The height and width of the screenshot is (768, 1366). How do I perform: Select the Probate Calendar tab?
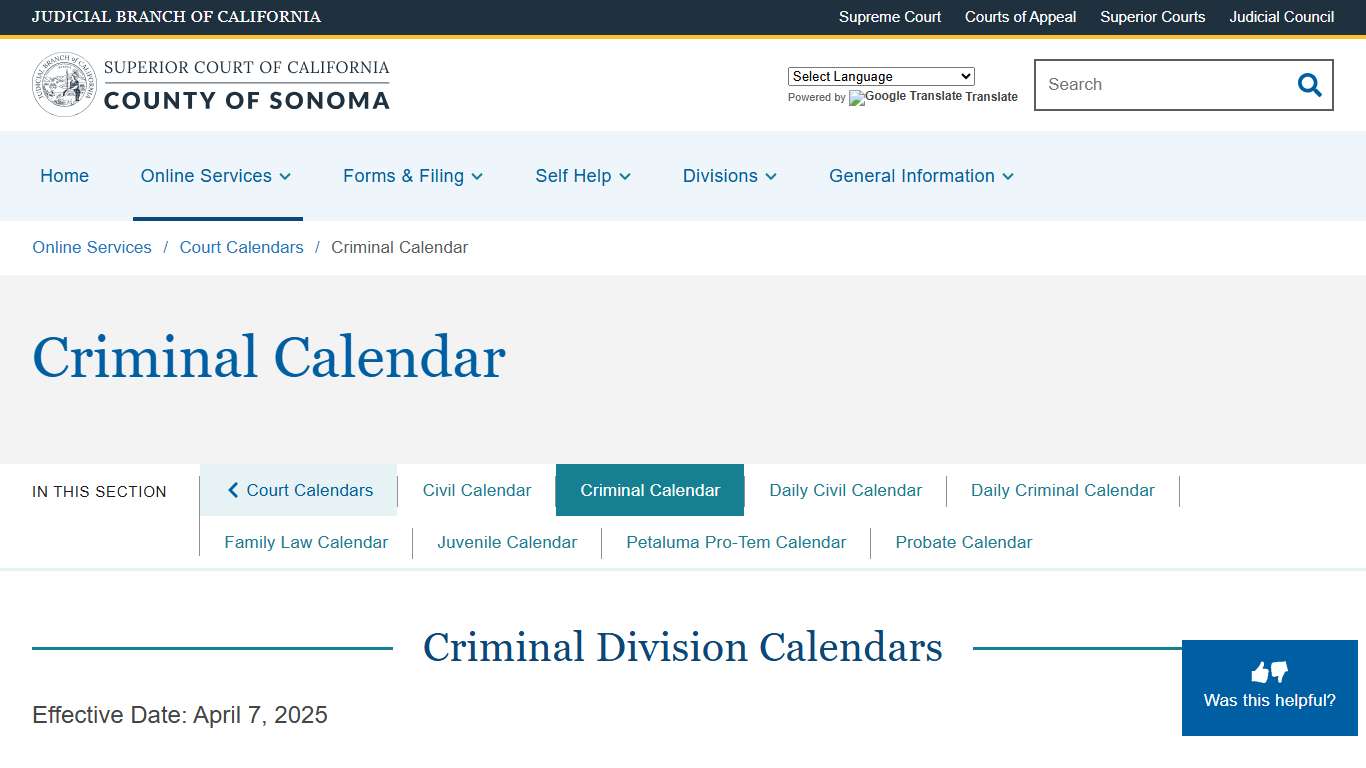(963, 542)
